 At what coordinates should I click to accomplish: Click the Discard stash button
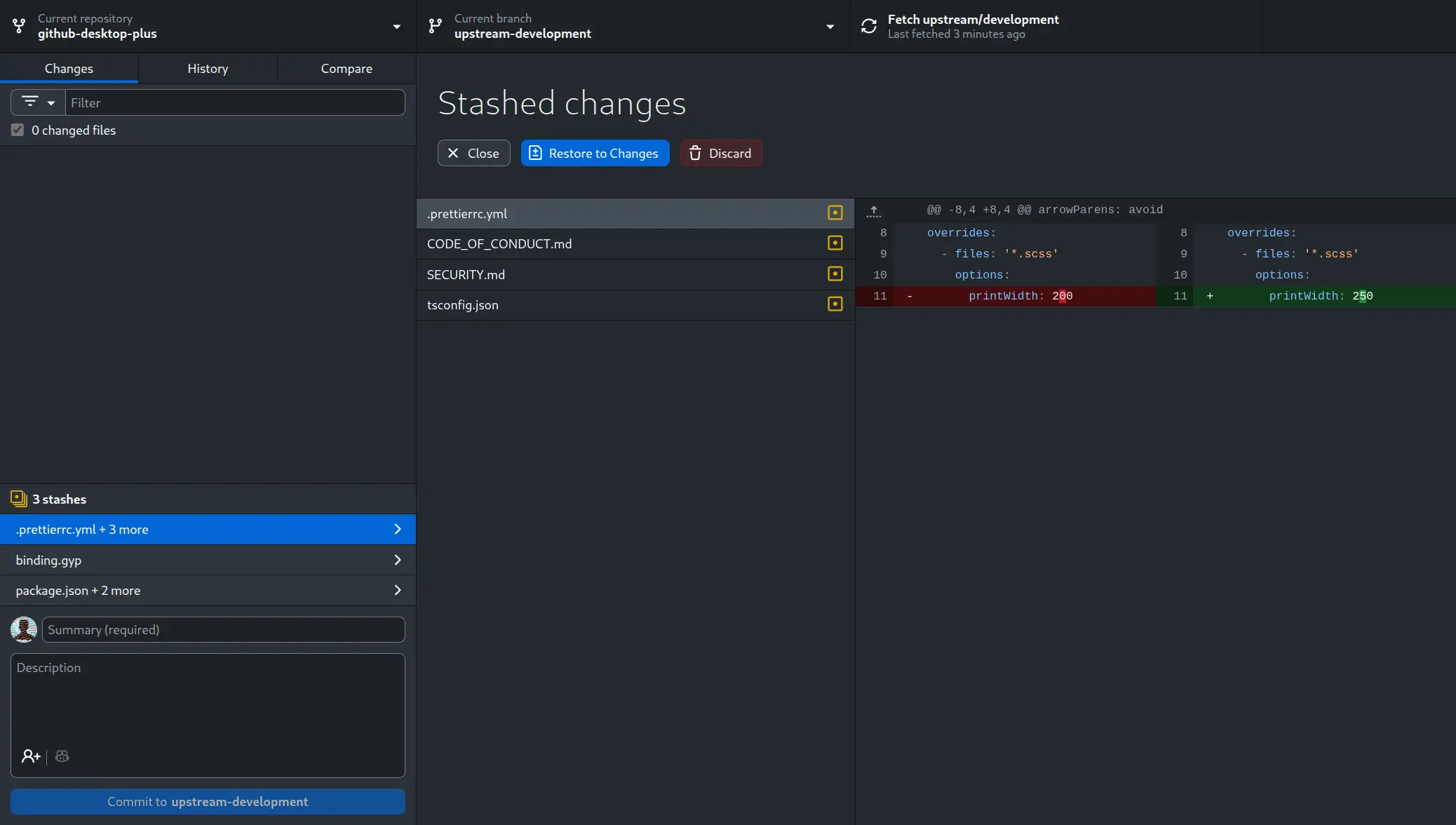721,153
